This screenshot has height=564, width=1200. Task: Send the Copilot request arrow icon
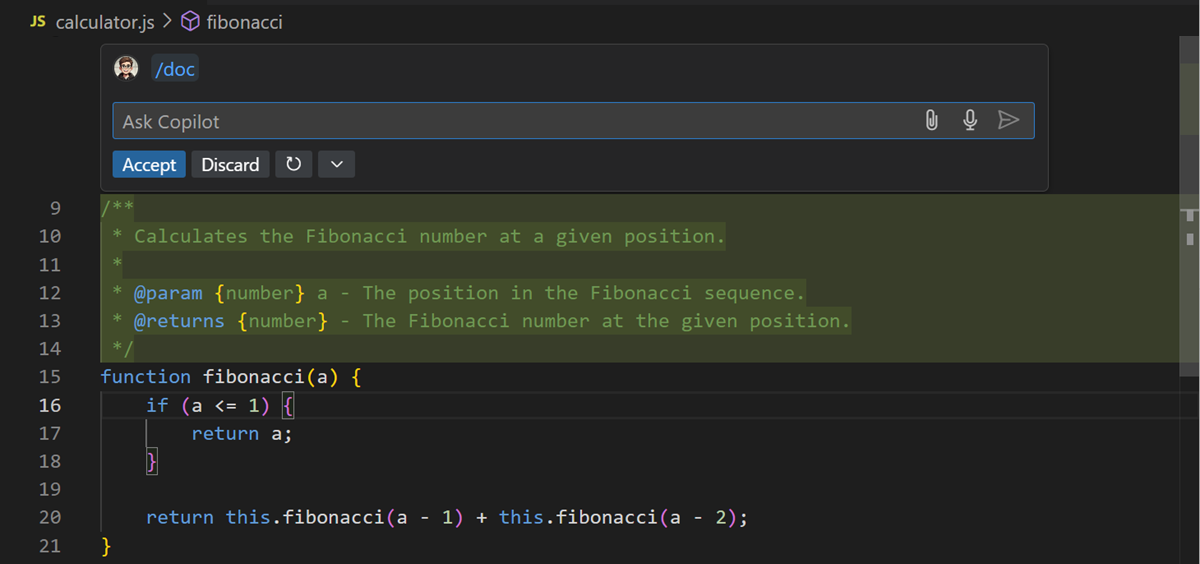1008,121
